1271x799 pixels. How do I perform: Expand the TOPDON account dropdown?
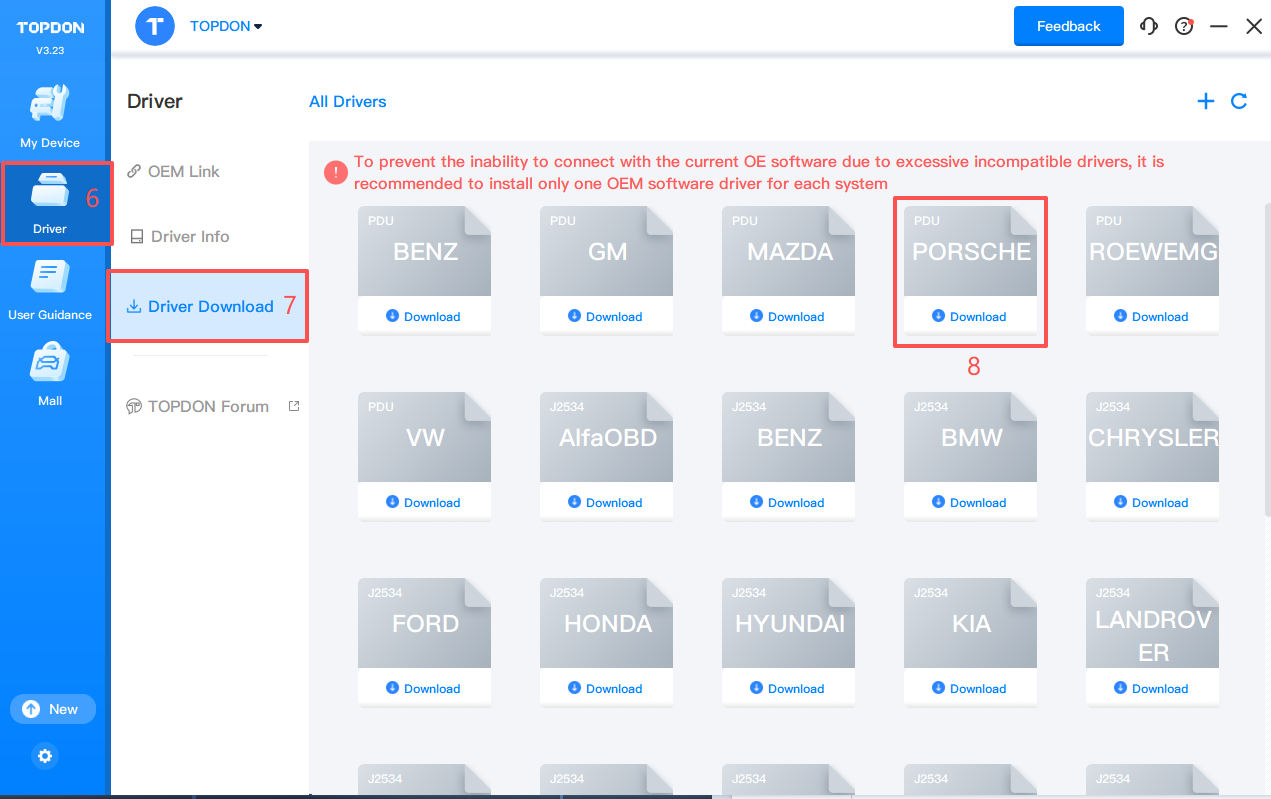[x=226, y=27]
